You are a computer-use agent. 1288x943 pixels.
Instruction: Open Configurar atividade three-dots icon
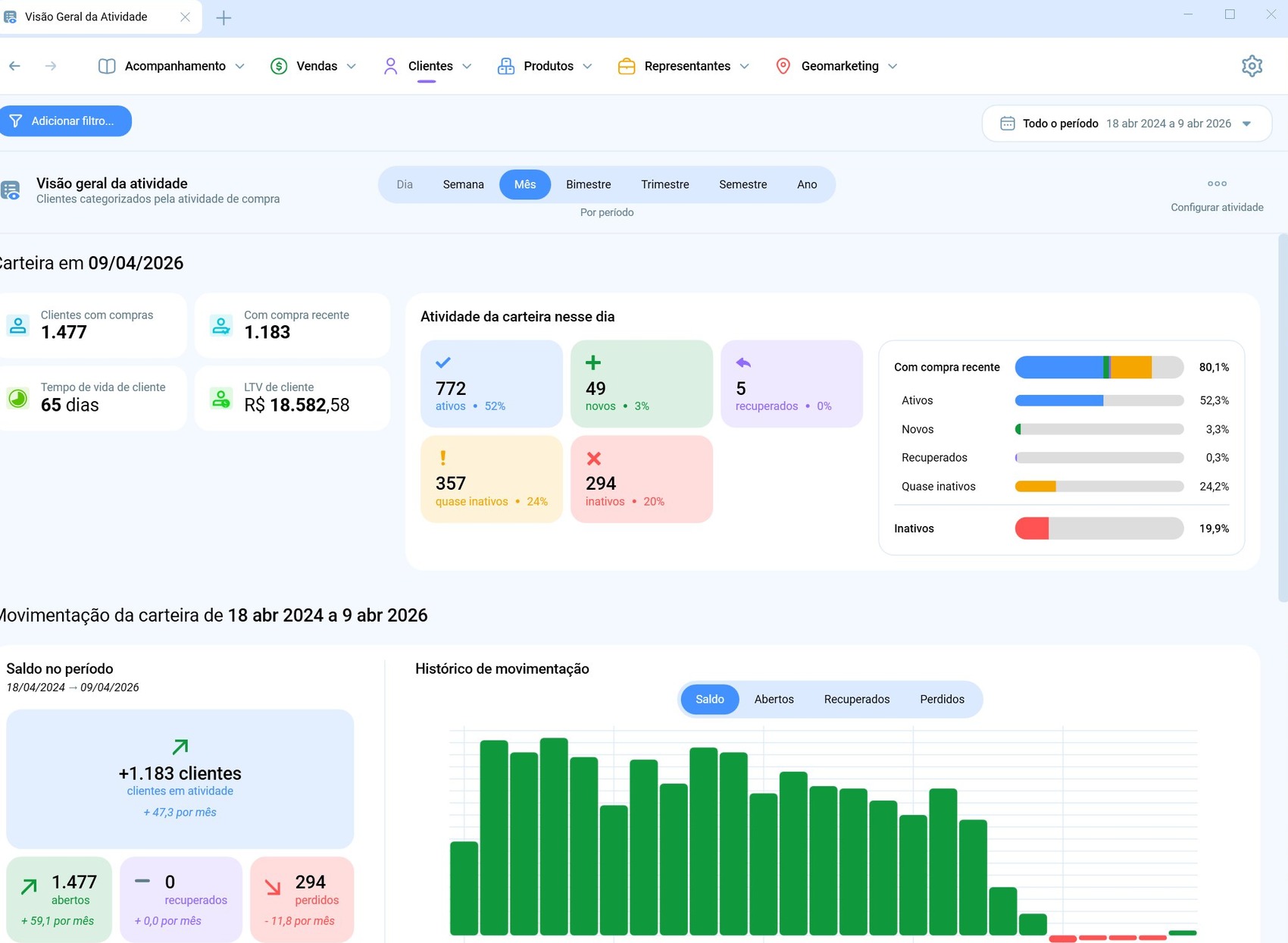click(x=1217, y=183)
